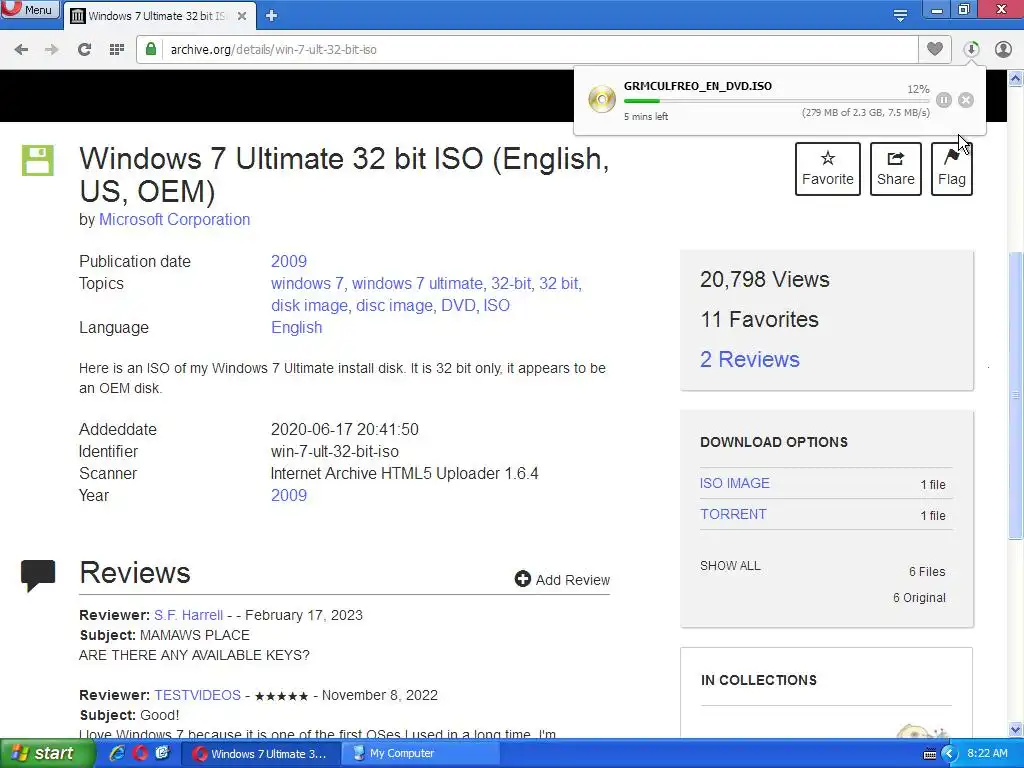Open the 'disc image' topic link
This screenshot has width=1024, height=768.
[394, 306]
